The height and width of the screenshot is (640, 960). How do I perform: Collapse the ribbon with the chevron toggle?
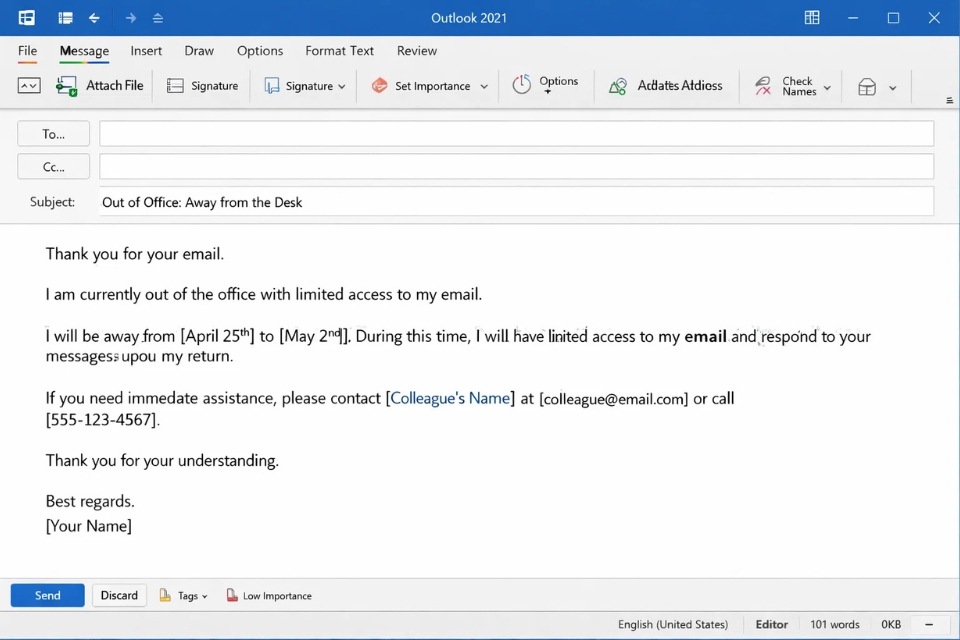[x=948, y=99]
